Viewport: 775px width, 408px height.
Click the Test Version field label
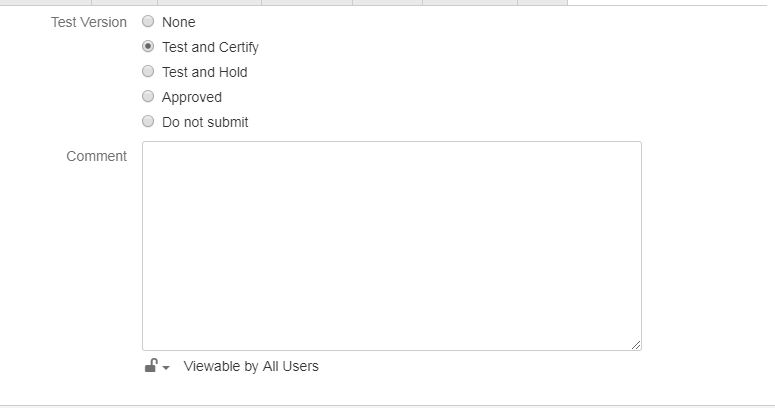coord(89,22)
